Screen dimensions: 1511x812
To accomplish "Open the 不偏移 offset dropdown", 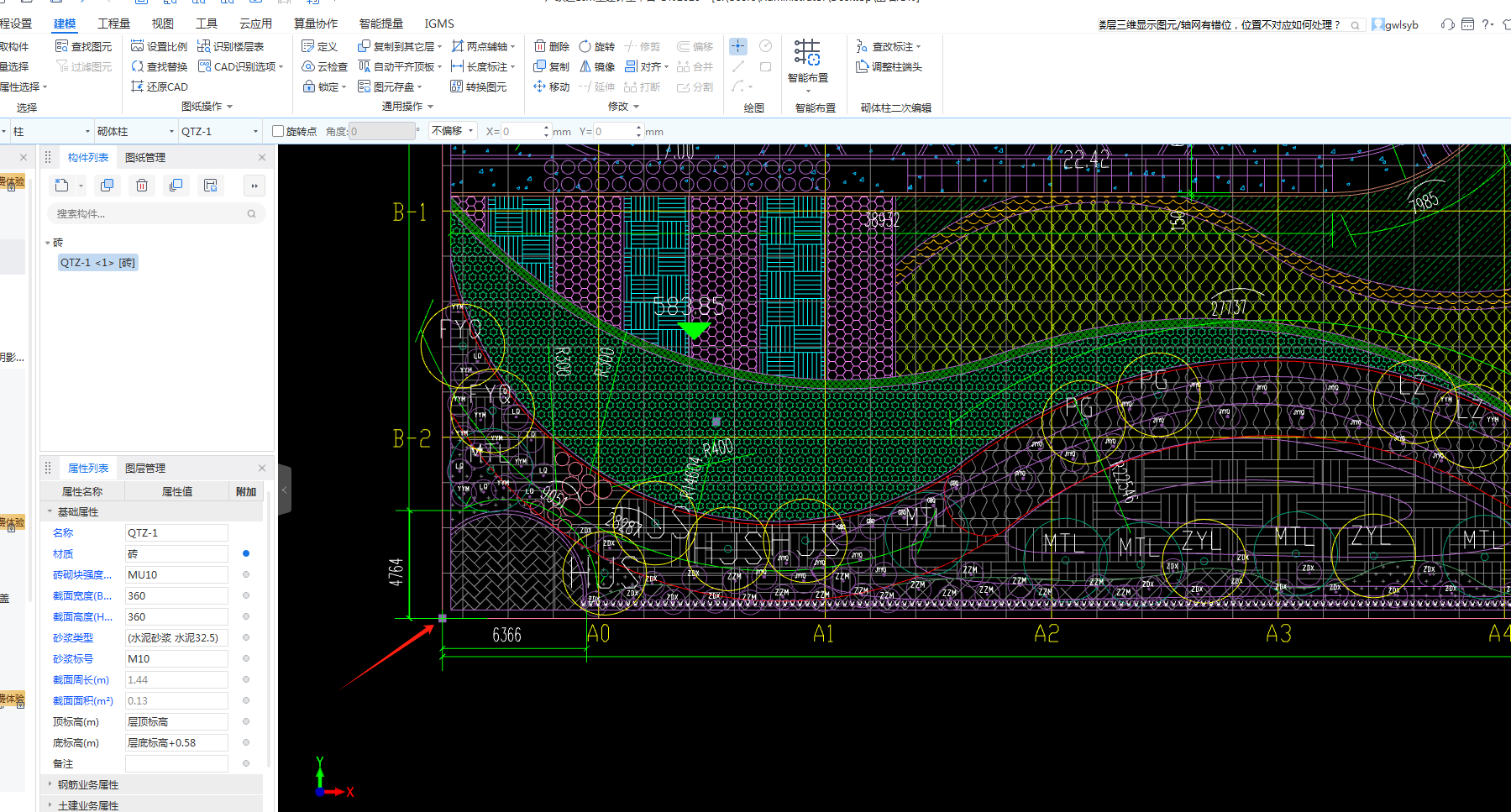I will point(453,131).
